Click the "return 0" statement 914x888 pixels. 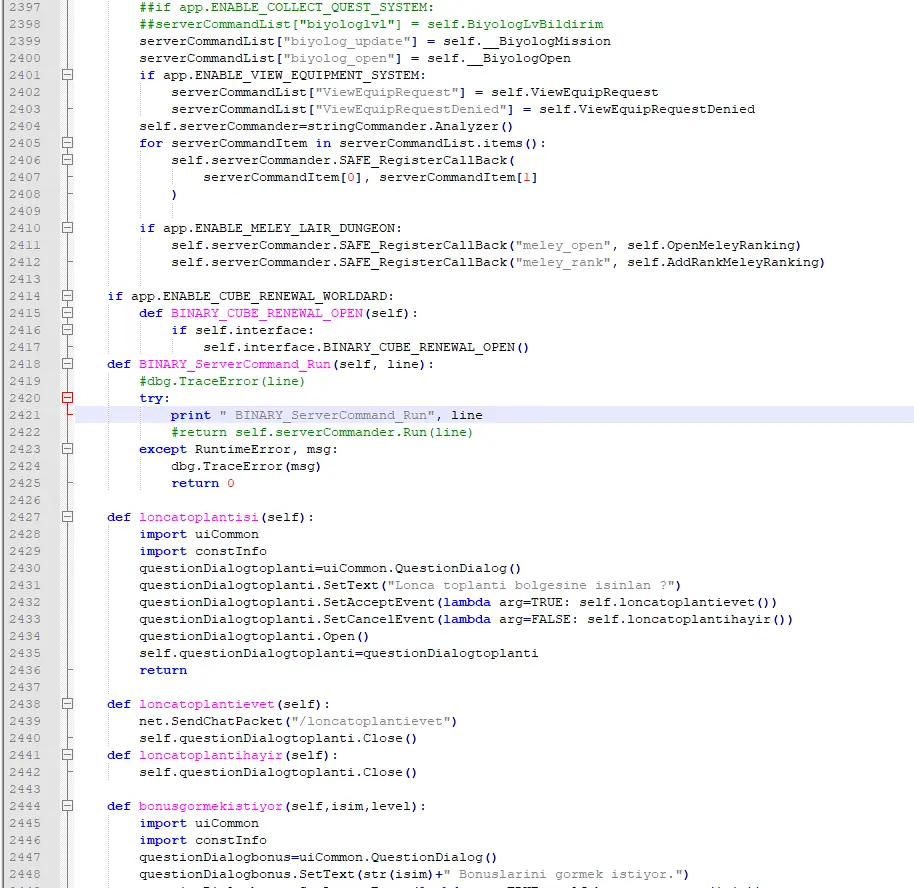point(202,483)
